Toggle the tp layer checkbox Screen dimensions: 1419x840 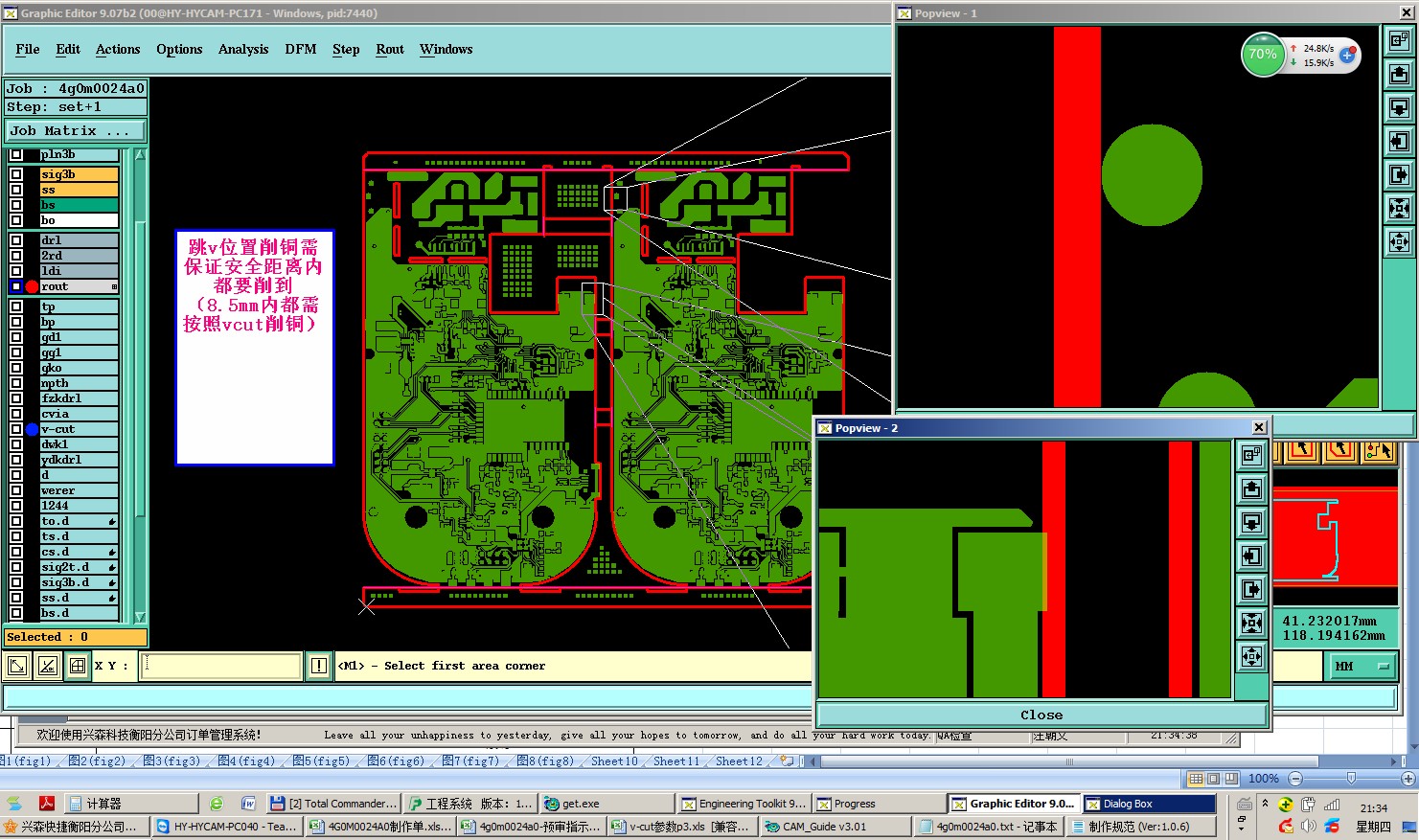pos(16,306)
